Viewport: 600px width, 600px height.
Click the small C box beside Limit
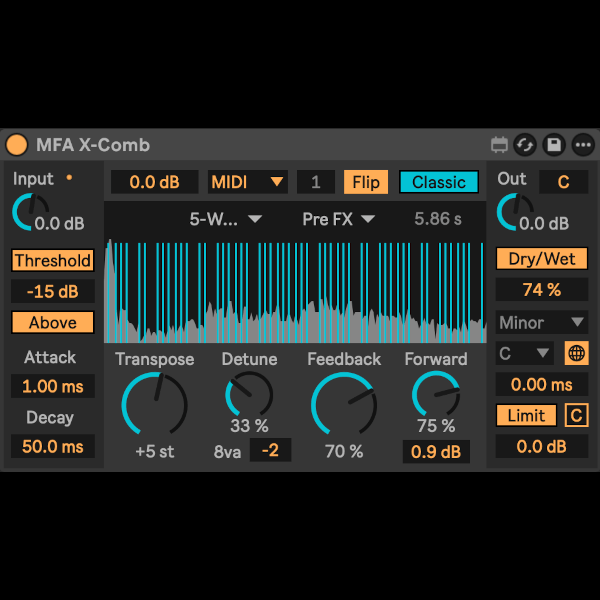click(575, 415)
